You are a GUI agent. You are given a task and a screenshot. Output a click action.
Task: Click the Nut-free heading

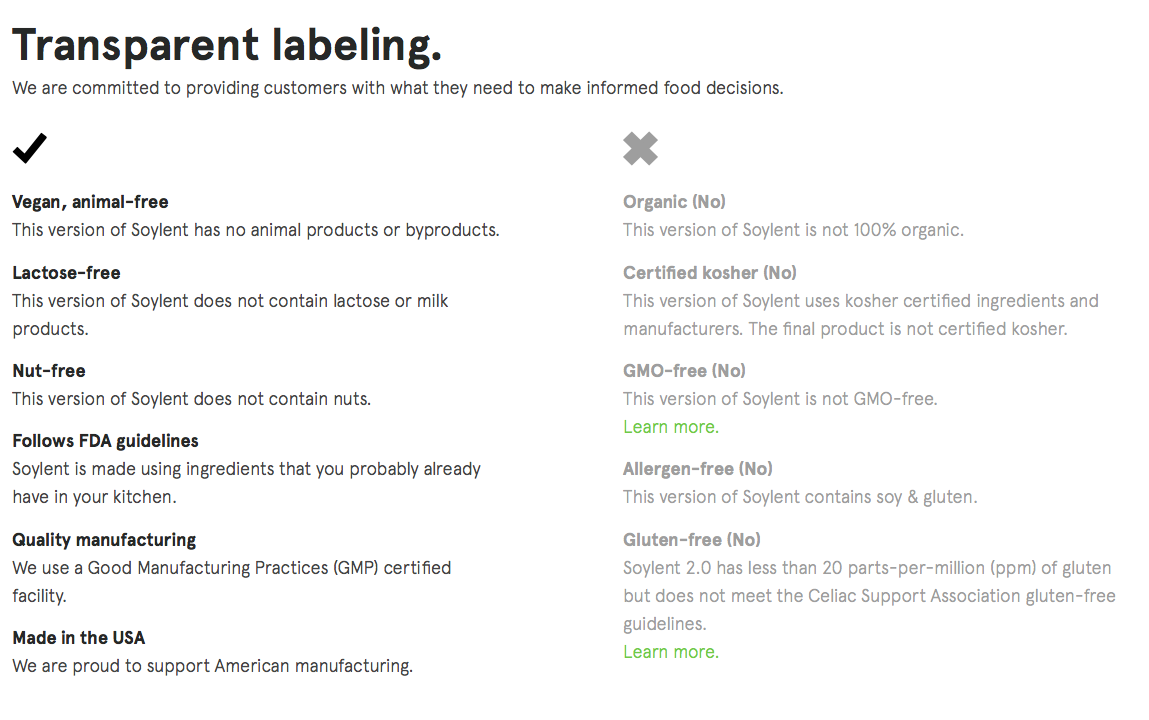pos(49,371)
